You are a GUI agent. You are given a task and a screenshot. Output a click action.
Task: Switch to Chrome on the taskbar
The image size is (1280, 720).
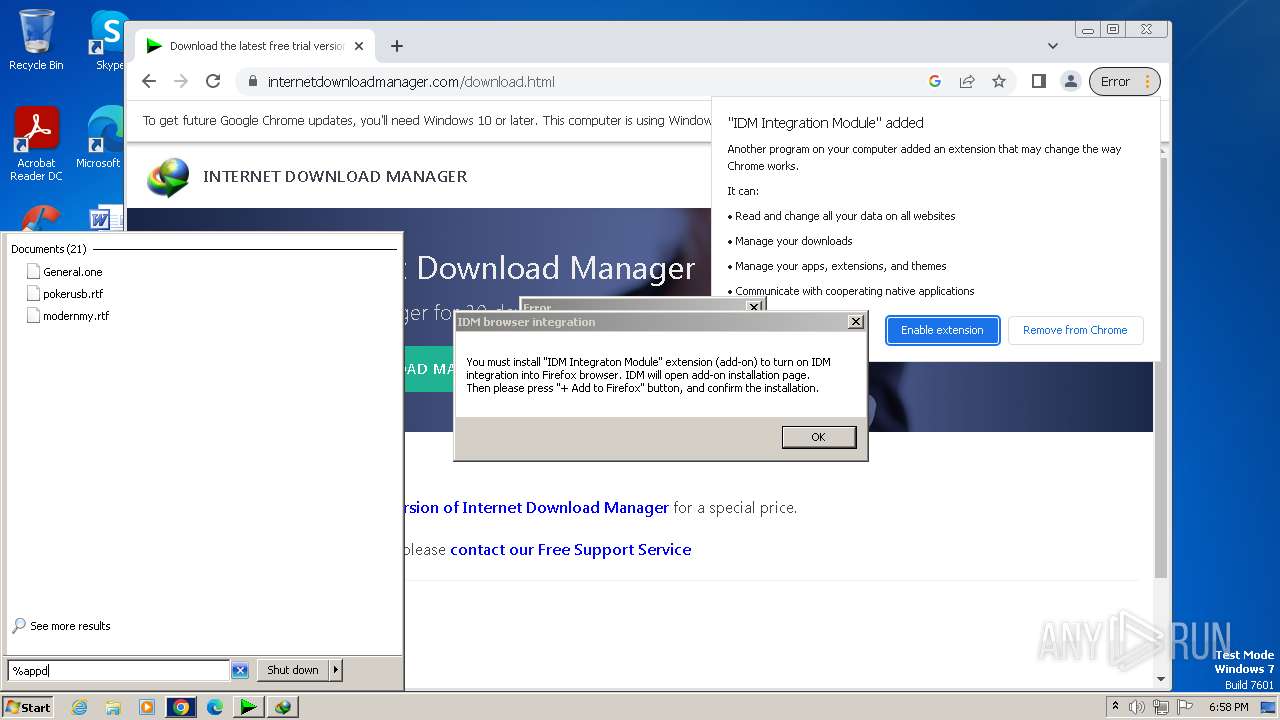(181, 707)
